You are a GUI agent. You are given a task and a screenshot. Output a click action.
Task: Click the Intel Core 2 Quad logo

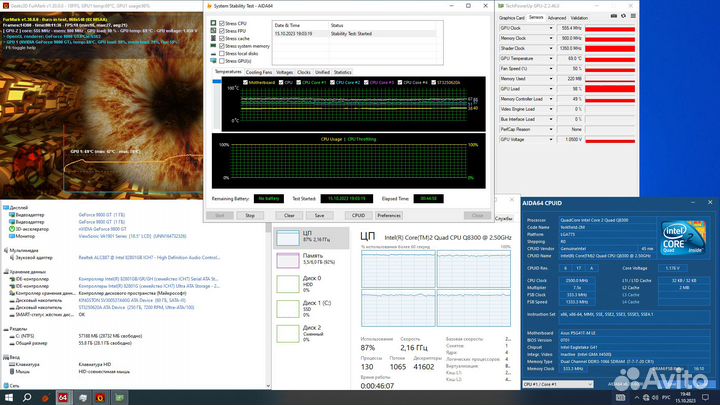pos(682,237)
